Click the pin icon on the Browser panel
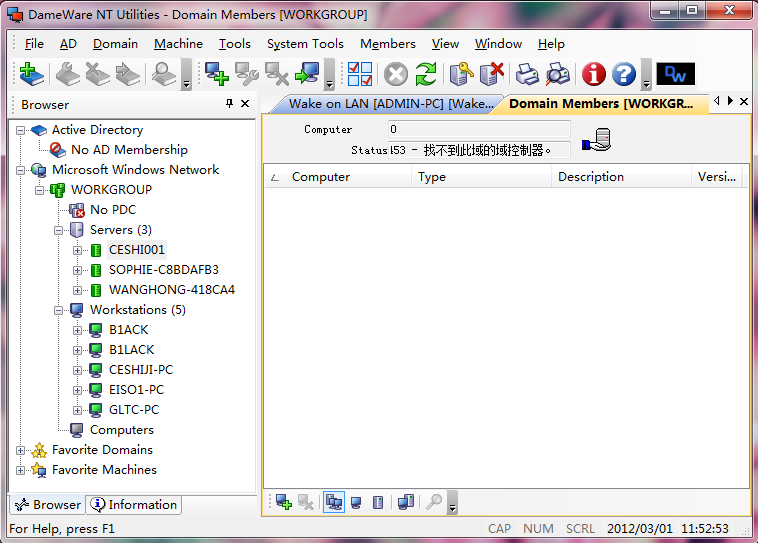Screen dimensions: 758x543 (229, 103)
